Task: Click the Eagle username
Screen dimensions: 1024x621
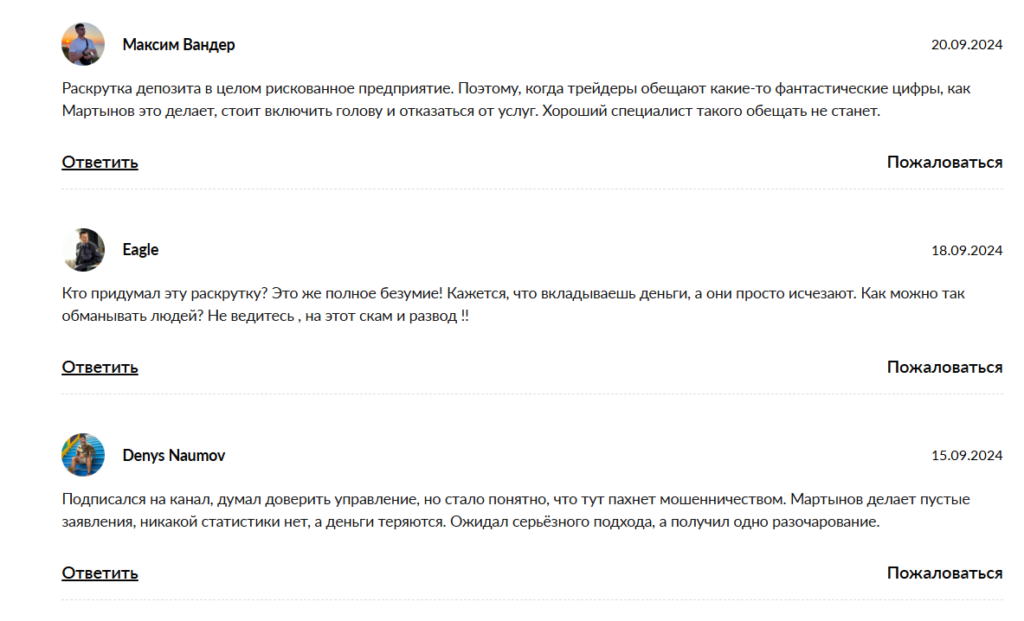Action: (140, 250)
